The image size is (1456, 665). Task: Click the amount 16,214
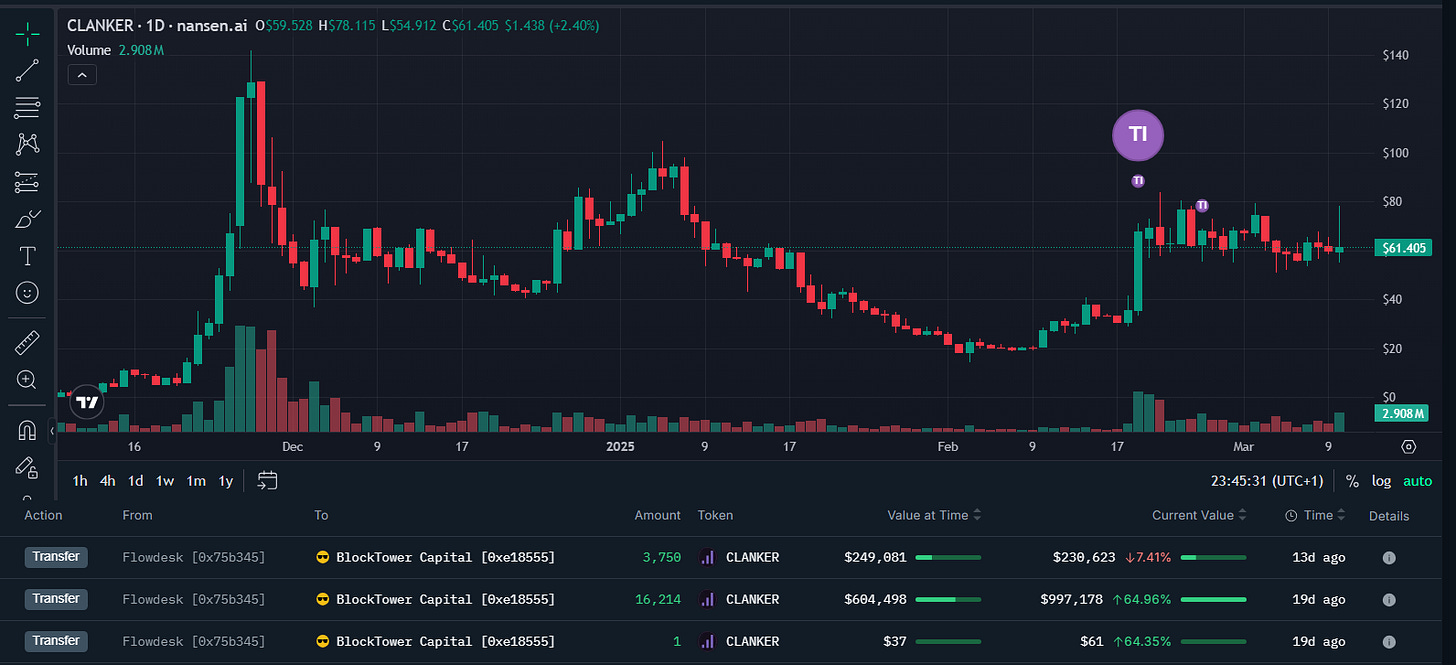click(658, 599)
